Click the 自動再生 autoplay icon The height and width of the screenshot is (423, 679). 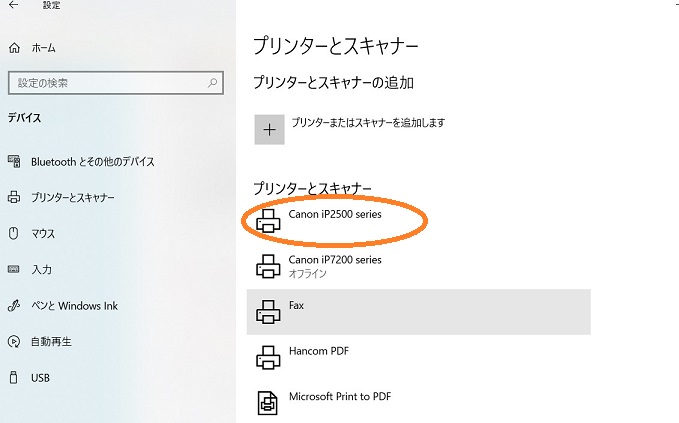(x=14, y=342)
